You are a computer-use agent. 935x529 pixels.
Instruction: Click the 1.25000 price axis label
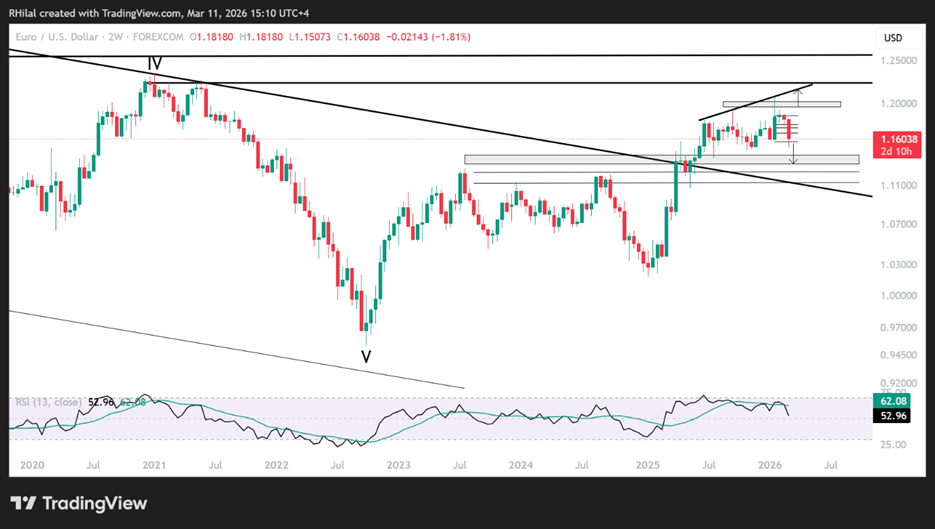coord(899,61)
